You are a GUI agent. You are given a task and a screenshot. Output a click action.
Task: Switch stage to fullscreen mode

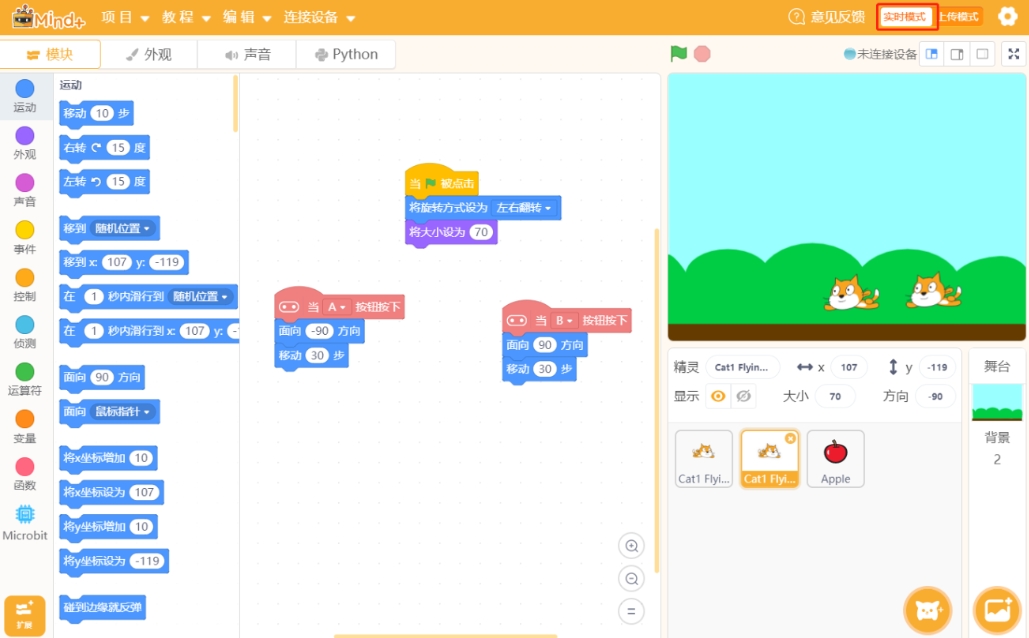pos(1013,54)
